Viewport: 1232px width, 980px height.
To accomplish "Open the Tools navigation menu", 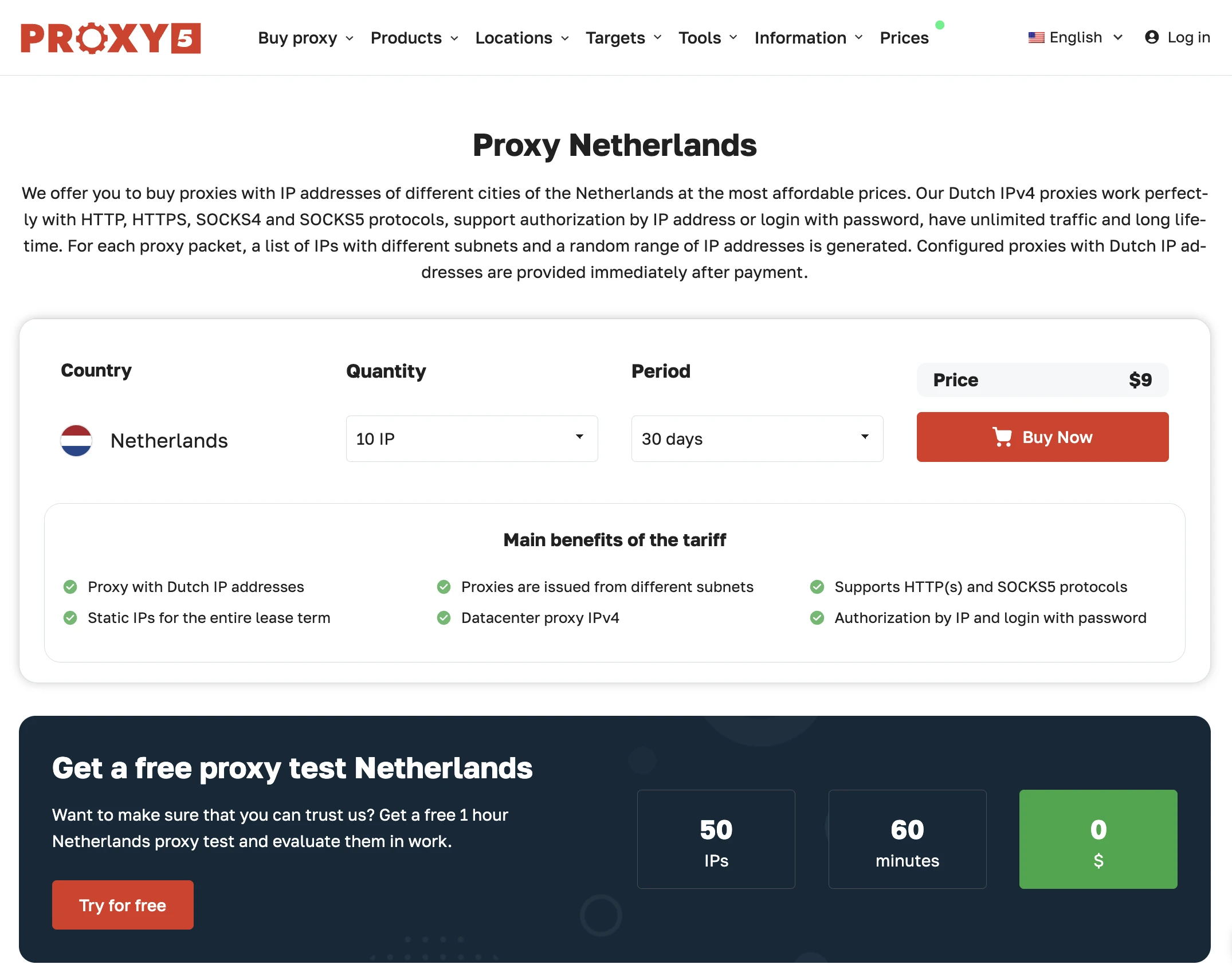I will coord(708,38).
